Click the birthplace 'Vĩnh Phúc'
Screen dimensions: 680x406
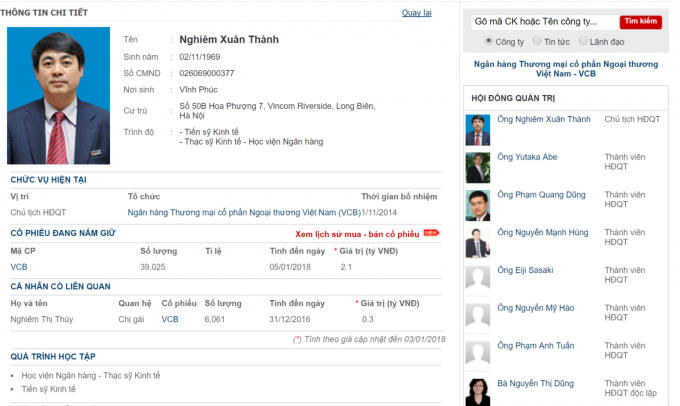tap(199, 90)
